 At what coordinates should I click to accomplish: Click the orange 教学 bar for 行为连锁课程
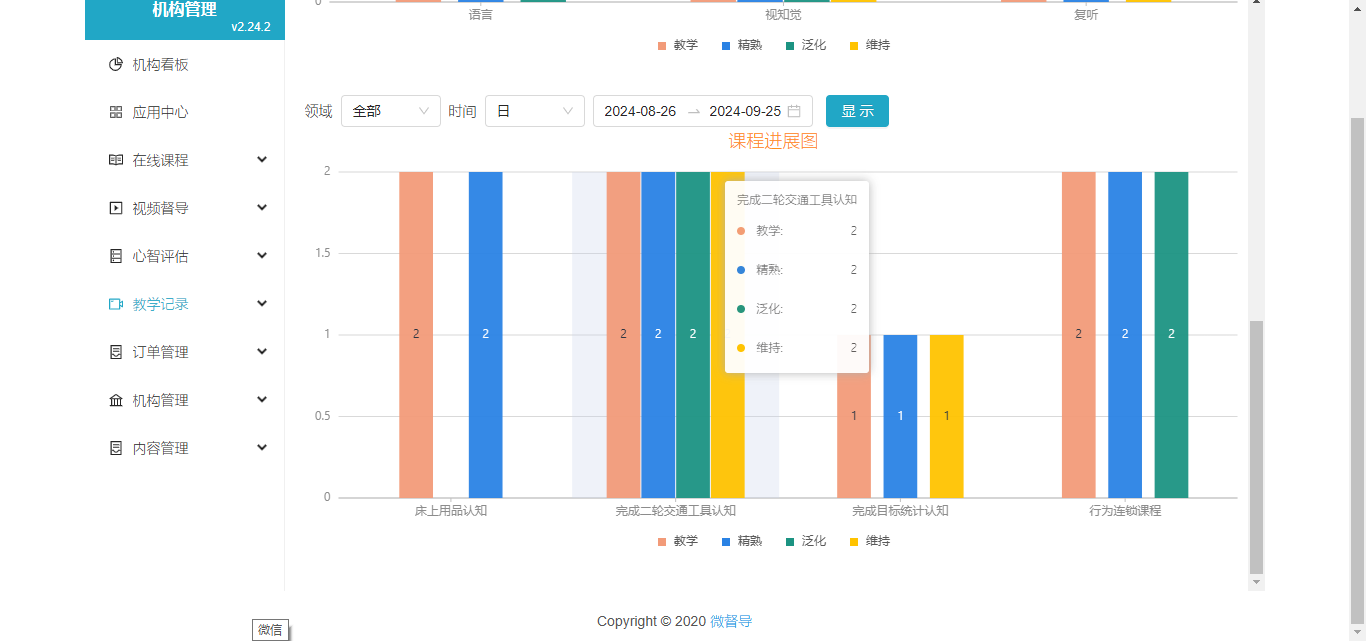1079,334
